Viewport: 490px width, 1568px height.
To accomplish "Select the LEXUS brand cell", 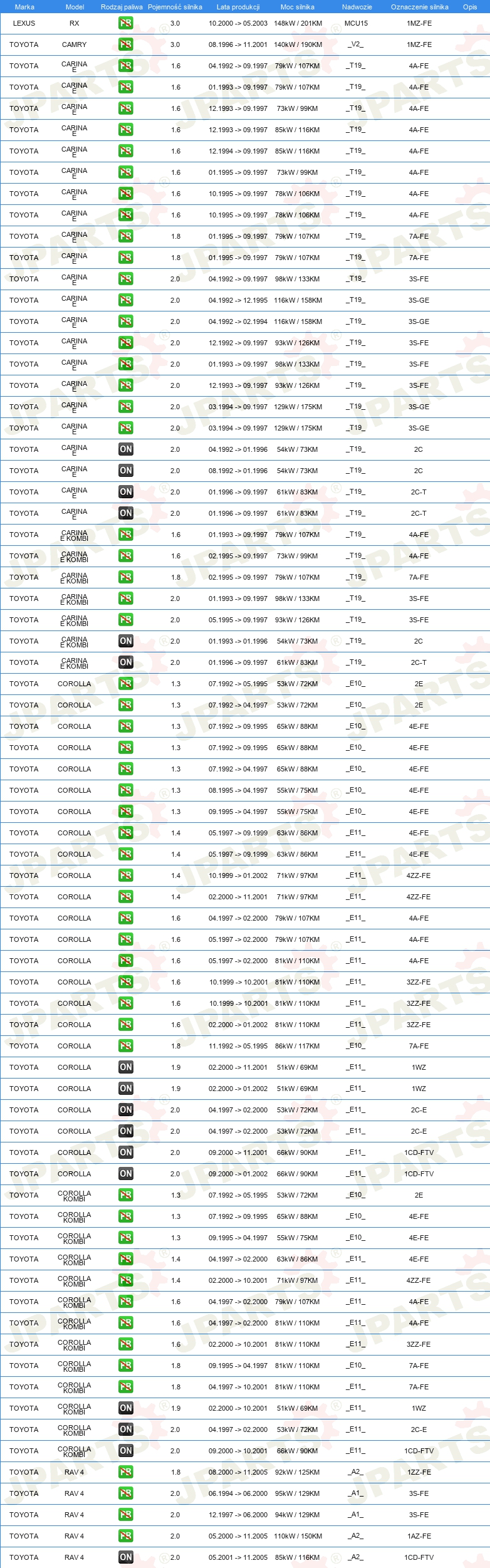I will coord(24,23).
